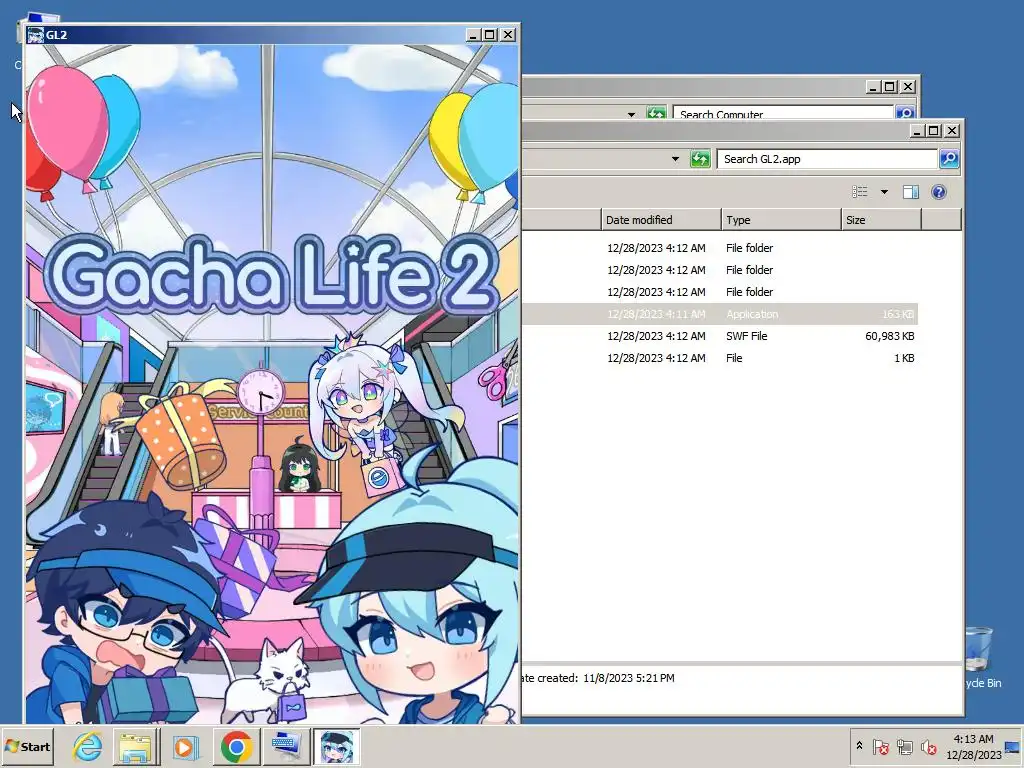Select the first File folder row

pos(720,248)
